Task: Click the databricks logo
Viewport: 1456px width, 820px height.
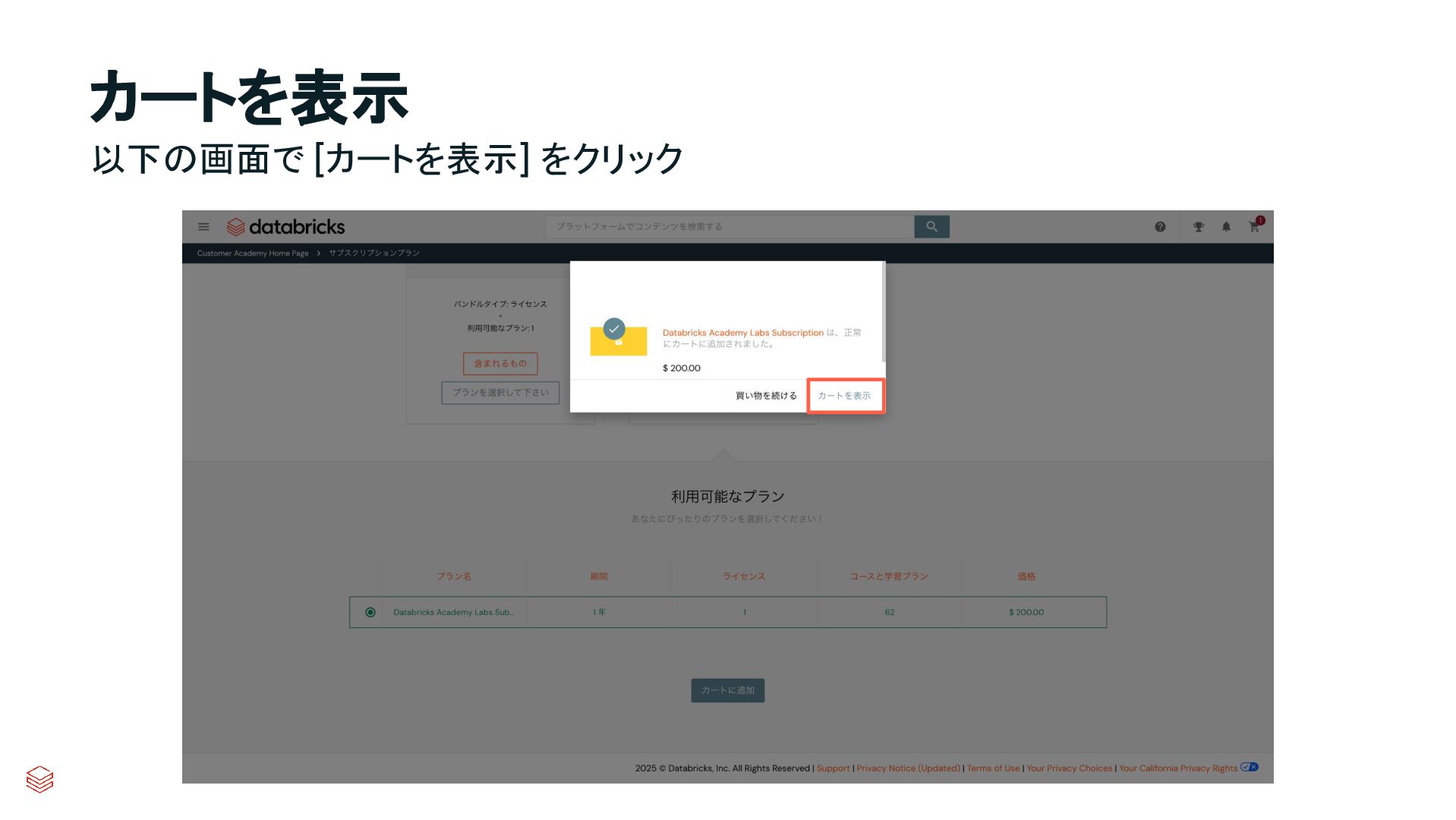Action: 285,226
